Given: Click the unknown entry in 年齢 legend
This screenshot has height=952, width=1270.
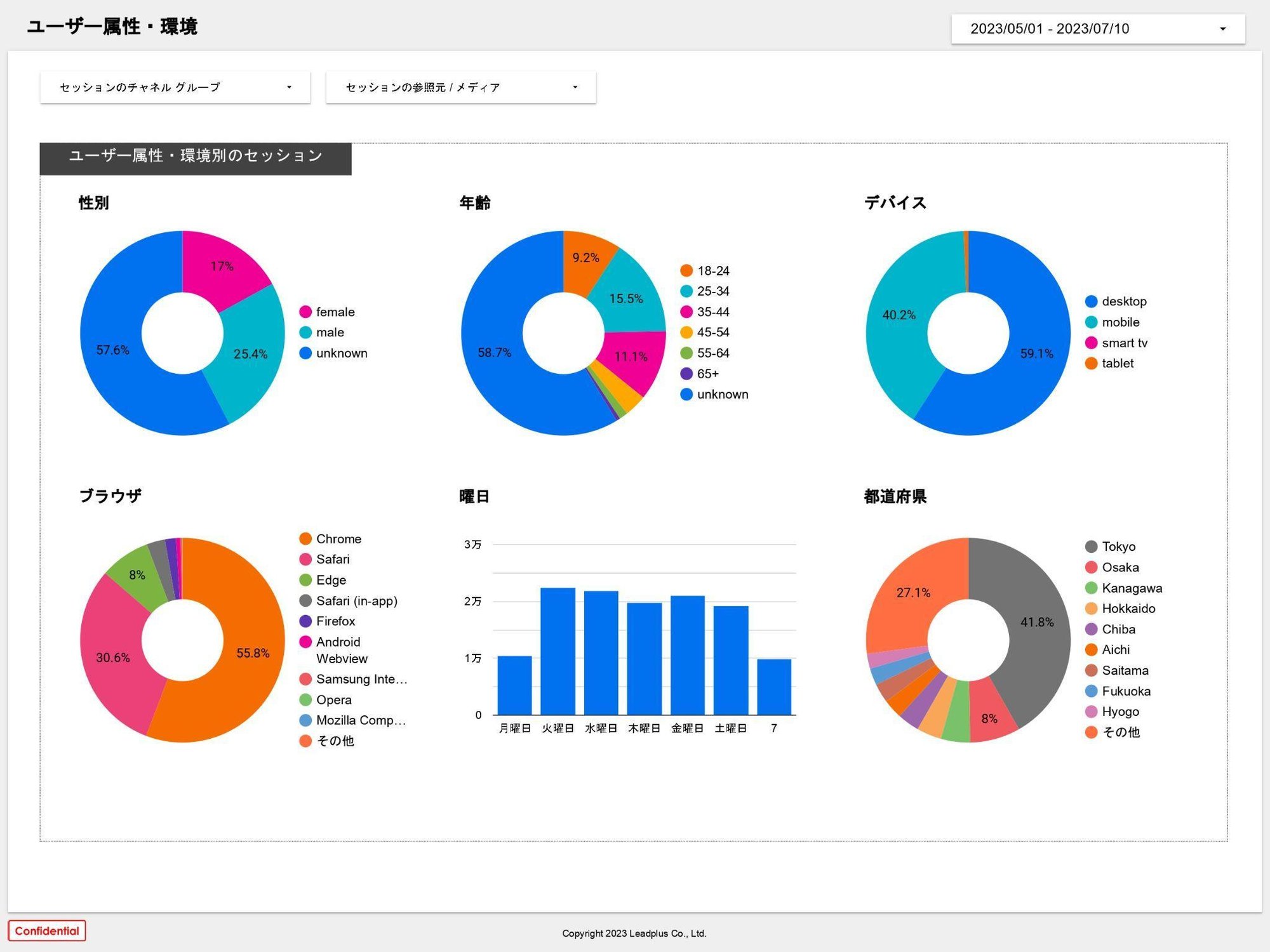Looking at the screenshot, I should pos(714,394).
